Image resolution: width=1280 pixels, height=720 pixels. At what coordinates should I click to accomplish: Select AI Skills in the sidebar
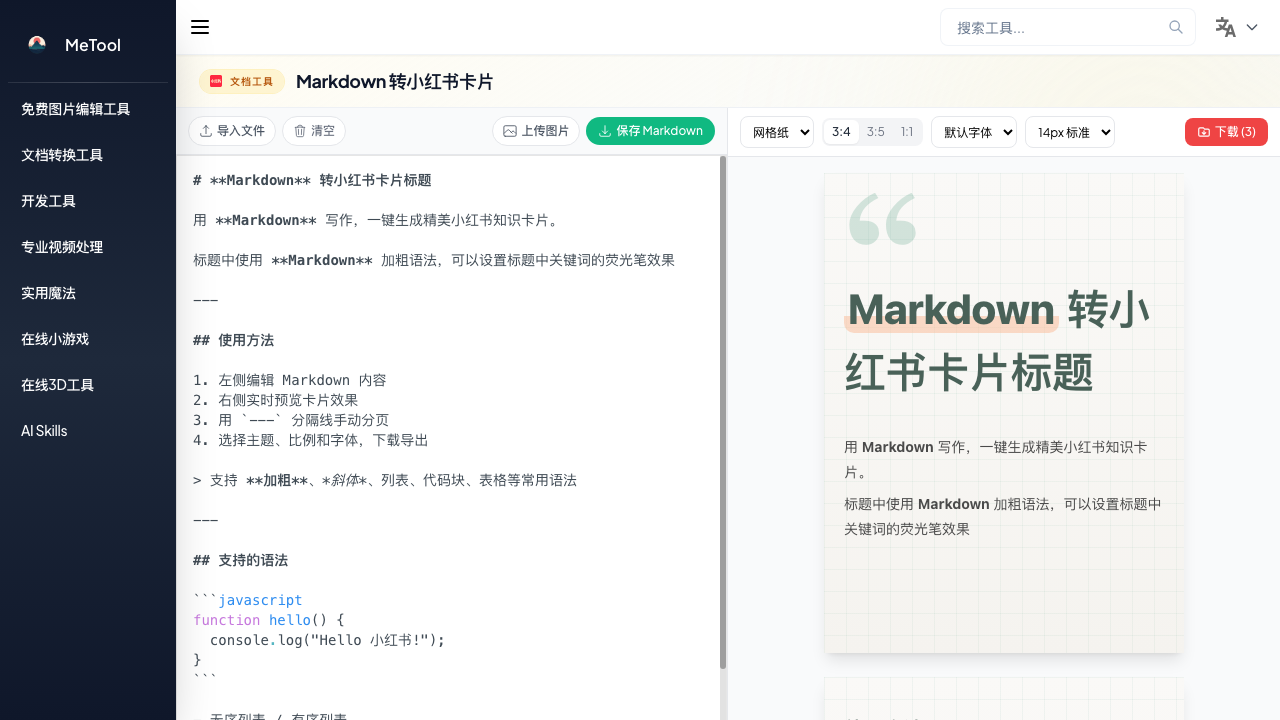click(44, 431)
